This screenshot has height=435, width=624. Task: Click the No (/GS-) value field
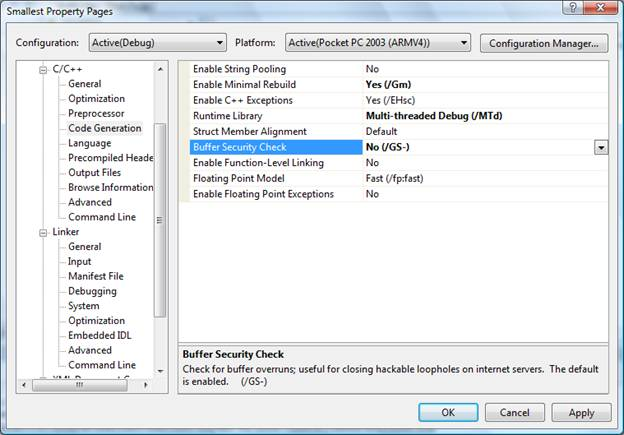478,147
